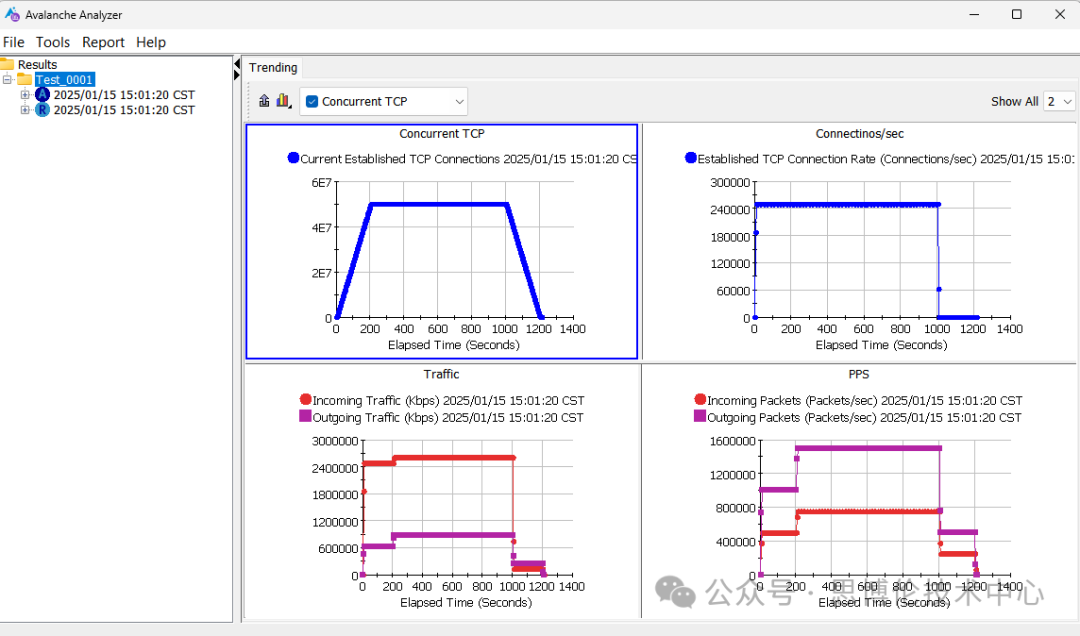Select the Connectinos/sec chart plot
The image size is (1080, 636).
coord(882,249)
